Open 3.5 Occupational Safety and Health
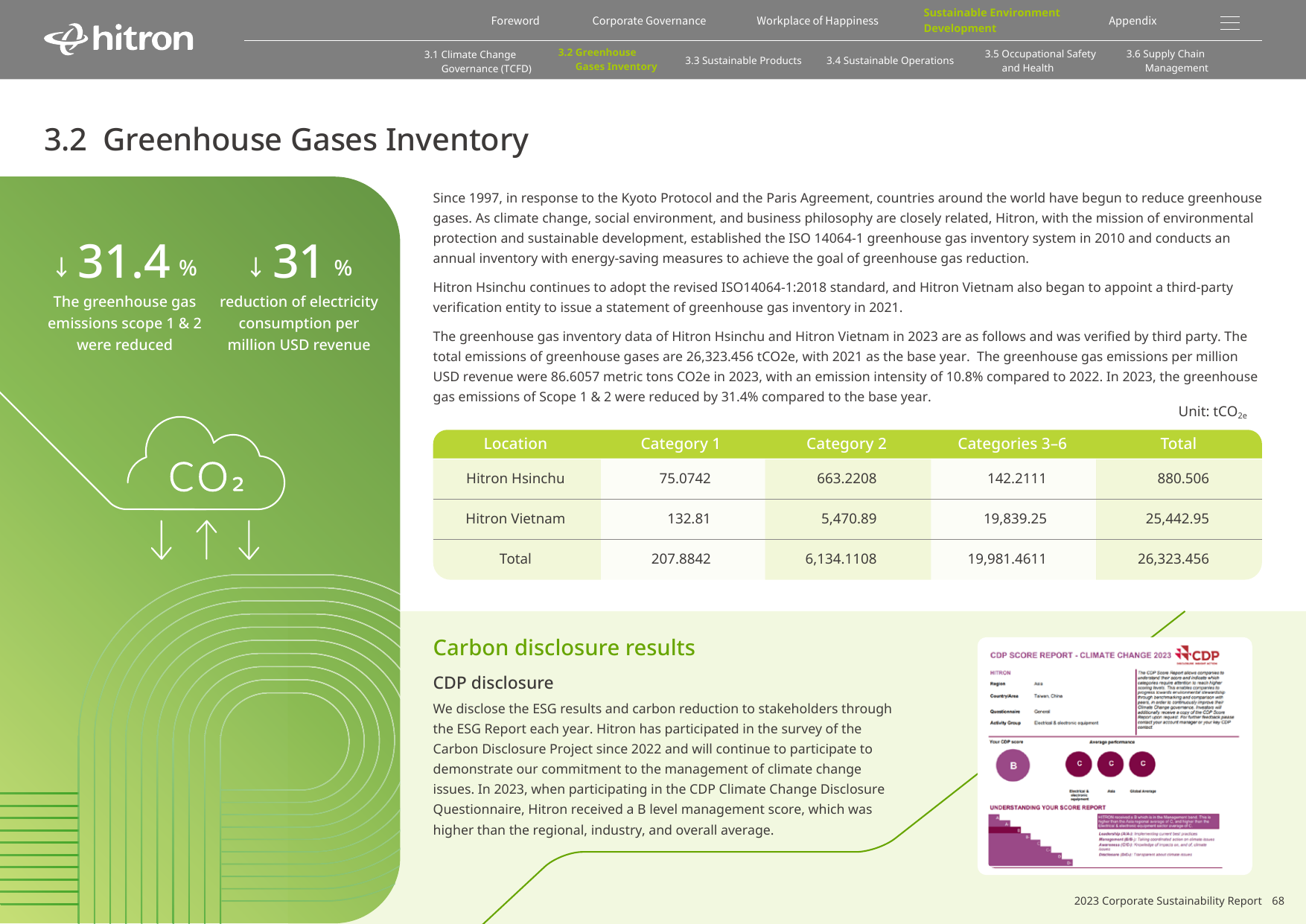 pyautogui.click(x=1040, y=60)
